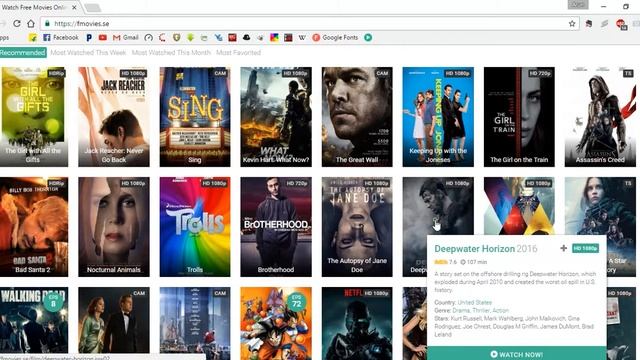640x360 pixels.
Task: Open the Wikipedia W bookmark
Action: pos(302,38)
